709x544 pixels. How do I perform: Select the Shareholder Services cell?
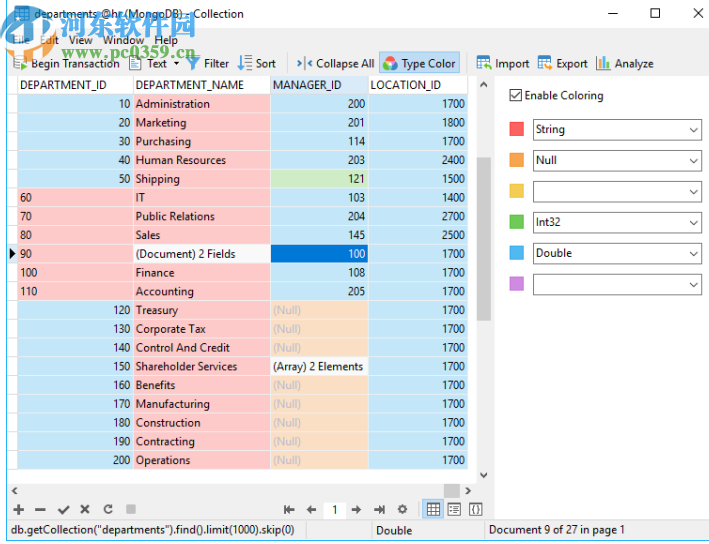pos(202,367)
